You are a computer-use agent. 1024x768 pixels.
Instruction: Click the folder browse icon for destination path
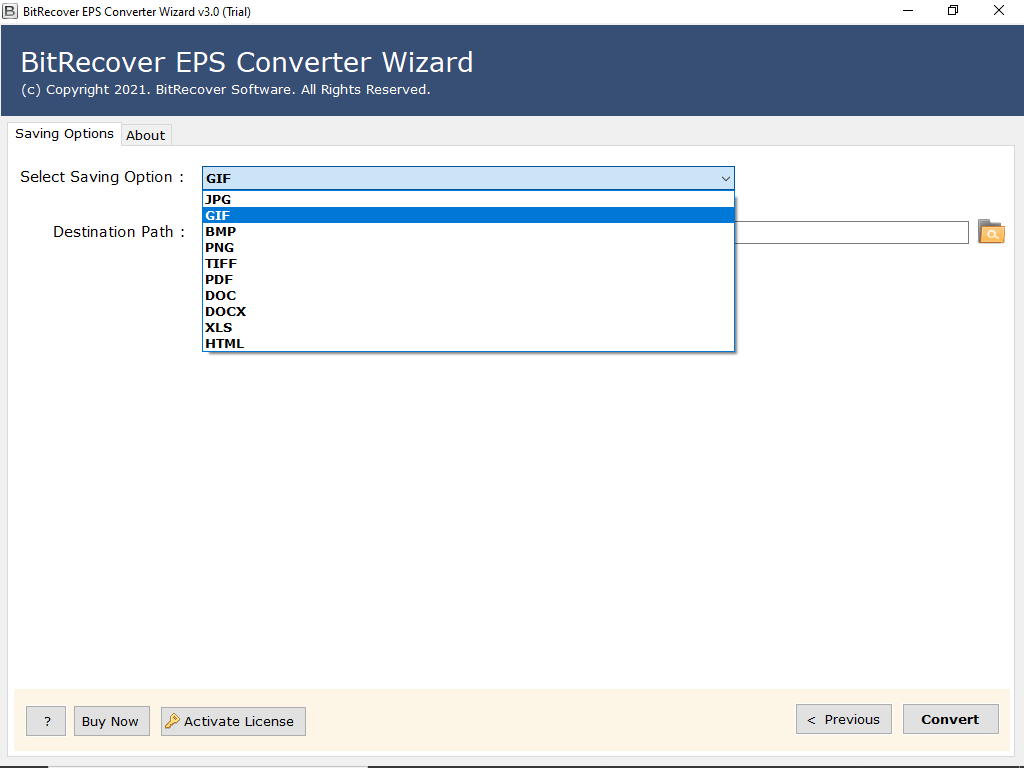click(991, 232)
